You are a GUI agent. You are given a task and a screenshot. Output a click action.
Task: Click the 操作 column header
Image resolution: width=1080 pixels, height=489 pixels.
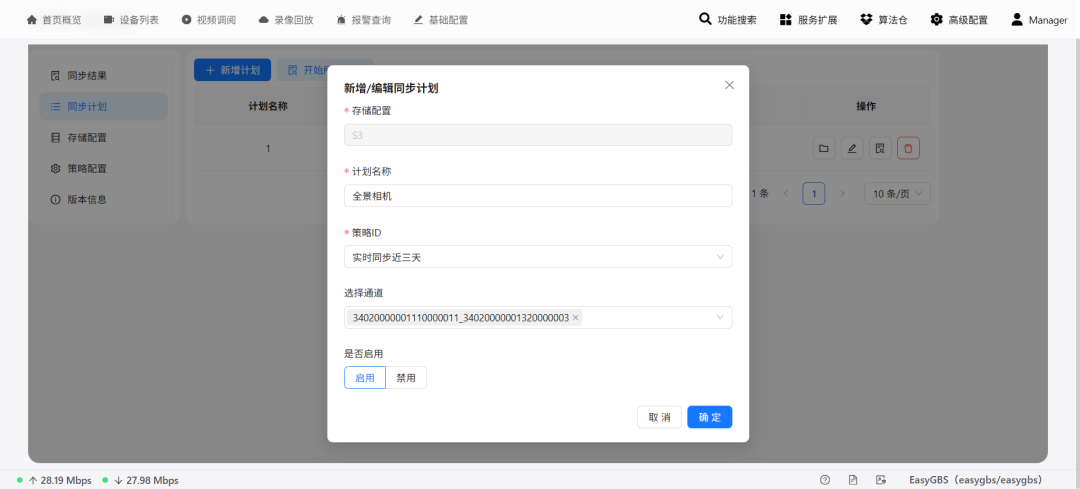click(x=866, y=107)
